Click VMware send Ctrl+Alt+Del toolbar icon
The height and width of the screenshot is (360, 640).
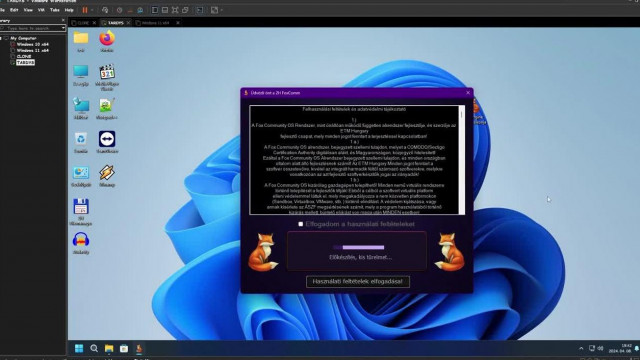click(x=105, y=10)
